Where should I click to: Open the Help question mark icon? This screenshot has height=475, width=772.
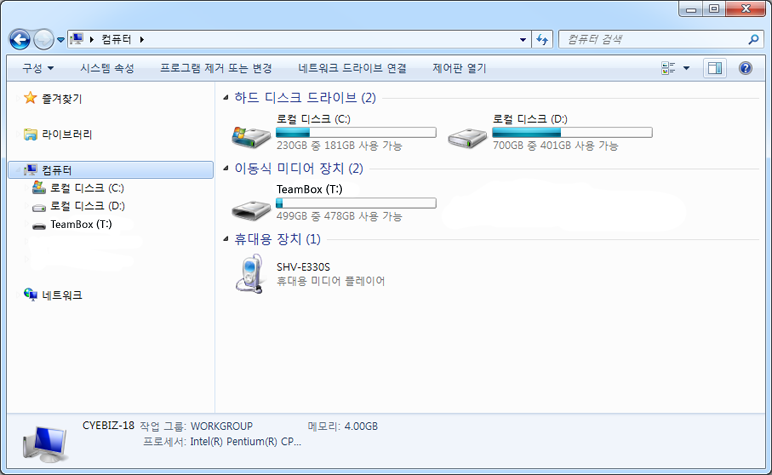click(x=745, y=68)
